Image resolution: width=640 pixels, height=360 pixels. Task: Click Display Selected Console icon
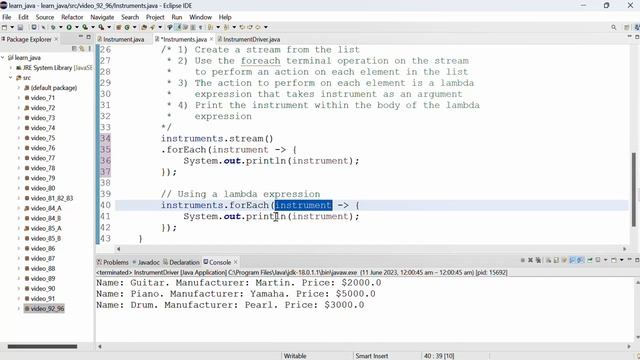coord(598,260)
